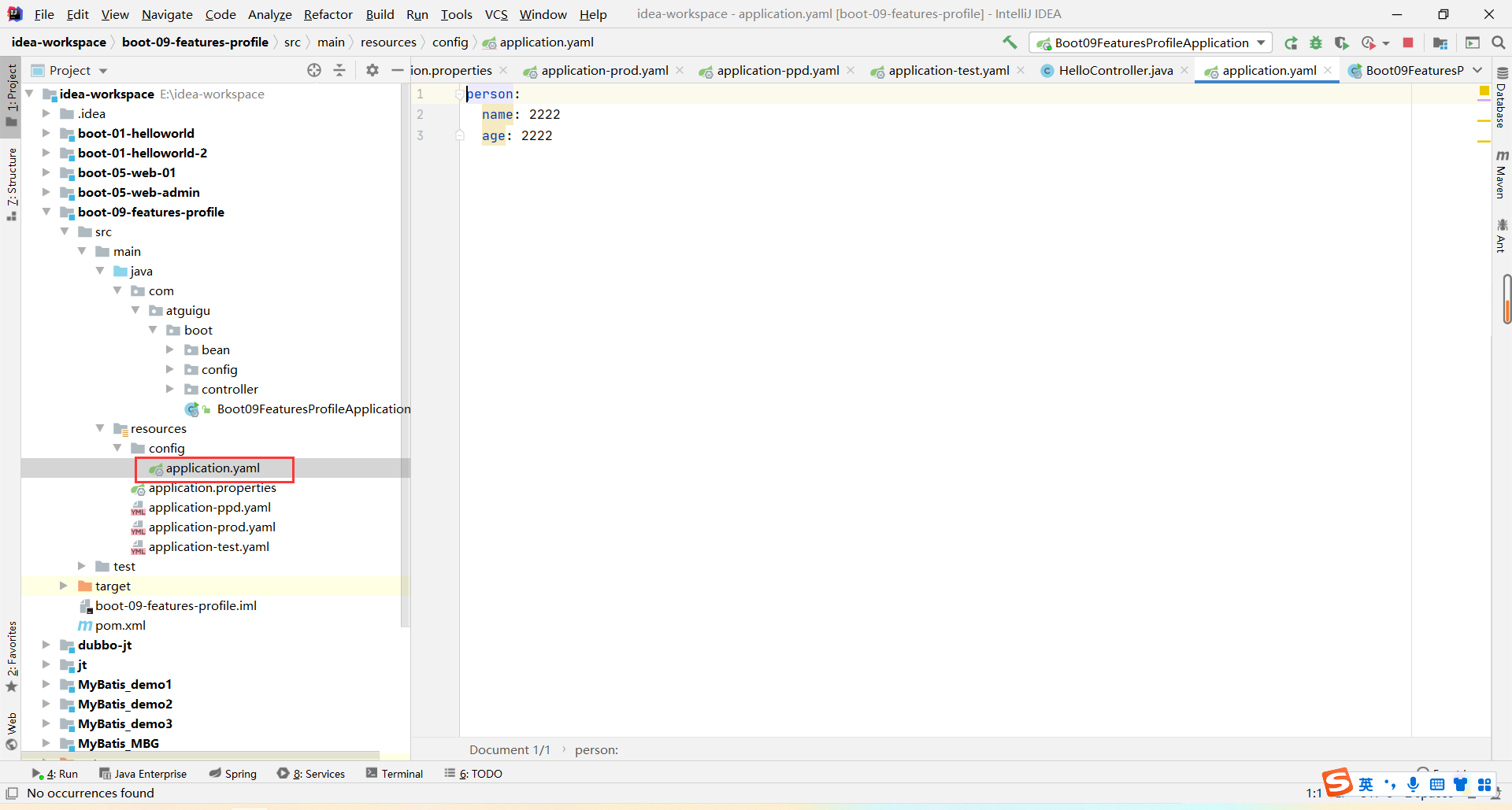Open the Refactor menu
The width and height of the screenshot is (1512, 810).
(x=328, y=14)
